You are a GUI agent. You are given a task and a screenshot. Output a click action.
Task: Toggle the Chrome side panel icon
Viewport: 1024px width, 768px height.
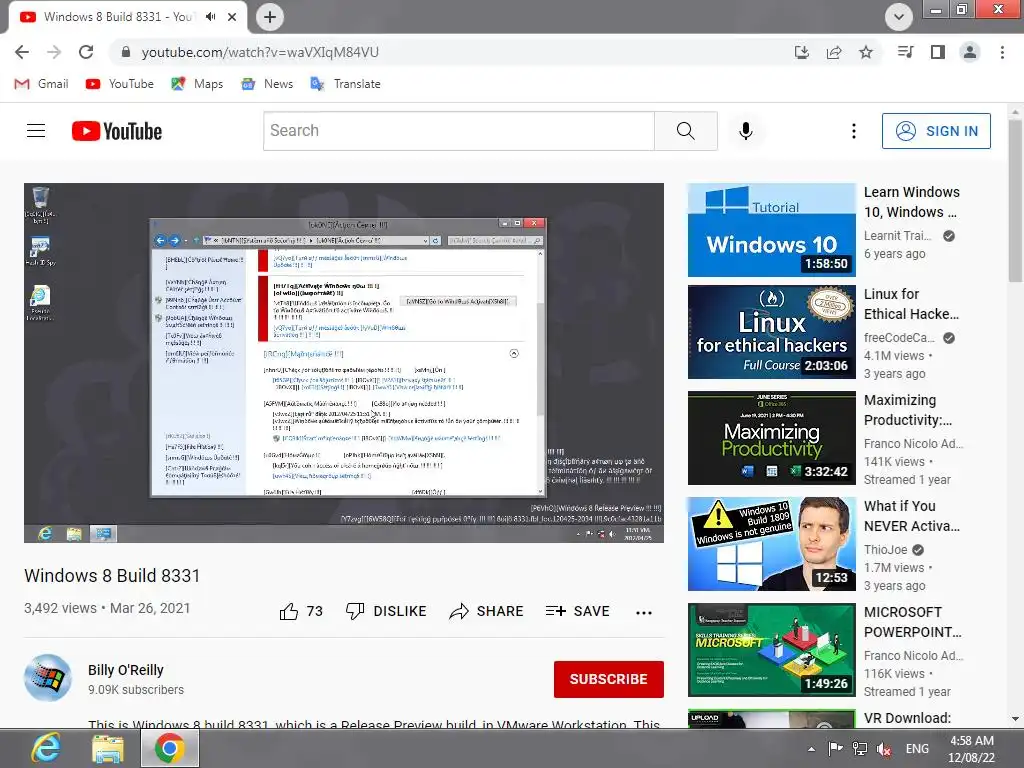click(x=938, y=52)
